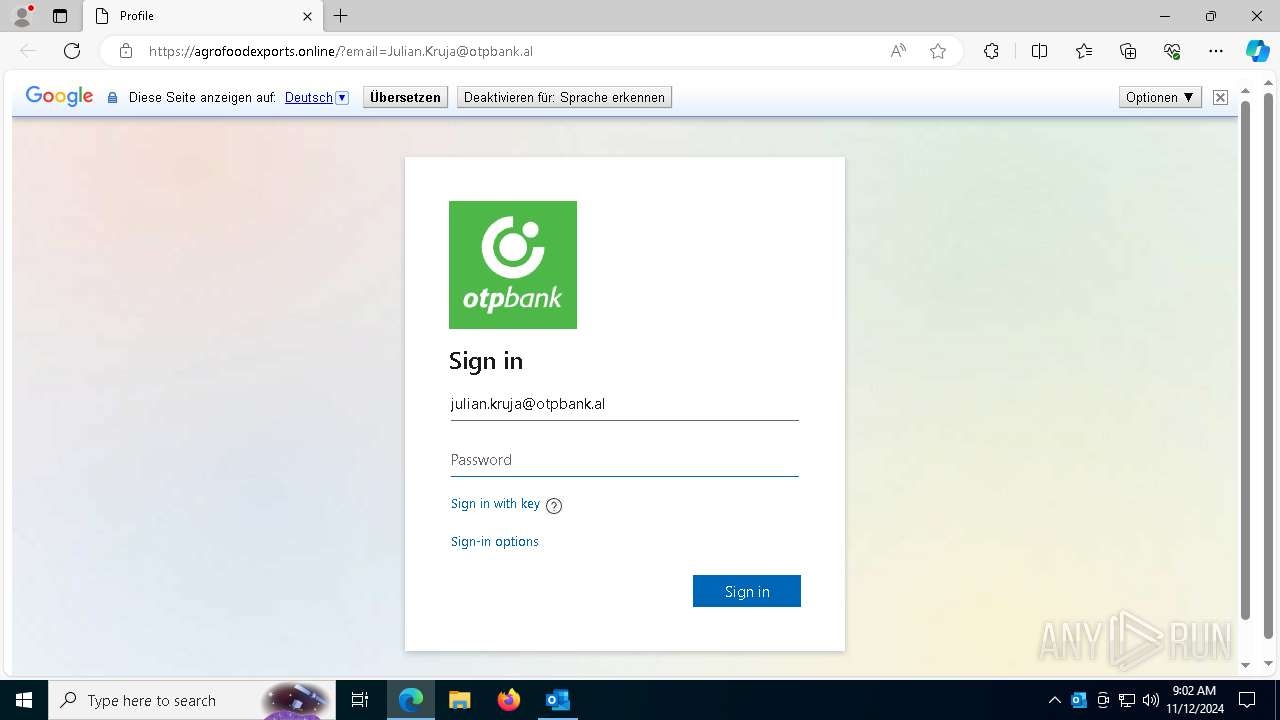Open the Favorites list icon
The image size is (1280, 720).
coord(1084,51)
